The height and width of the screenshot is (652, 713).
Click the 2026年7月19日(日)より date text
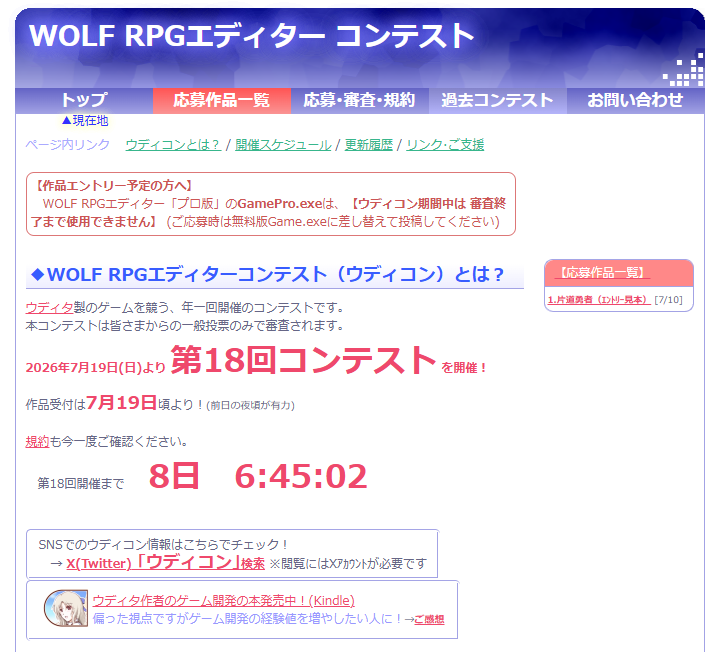95,367
